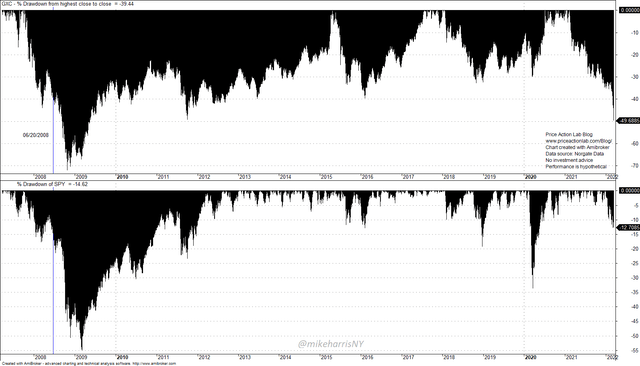The height and width of the screenshot is (366, 640).
Task: Click the -50 label on SPY price axis
Action: point(635,336)
